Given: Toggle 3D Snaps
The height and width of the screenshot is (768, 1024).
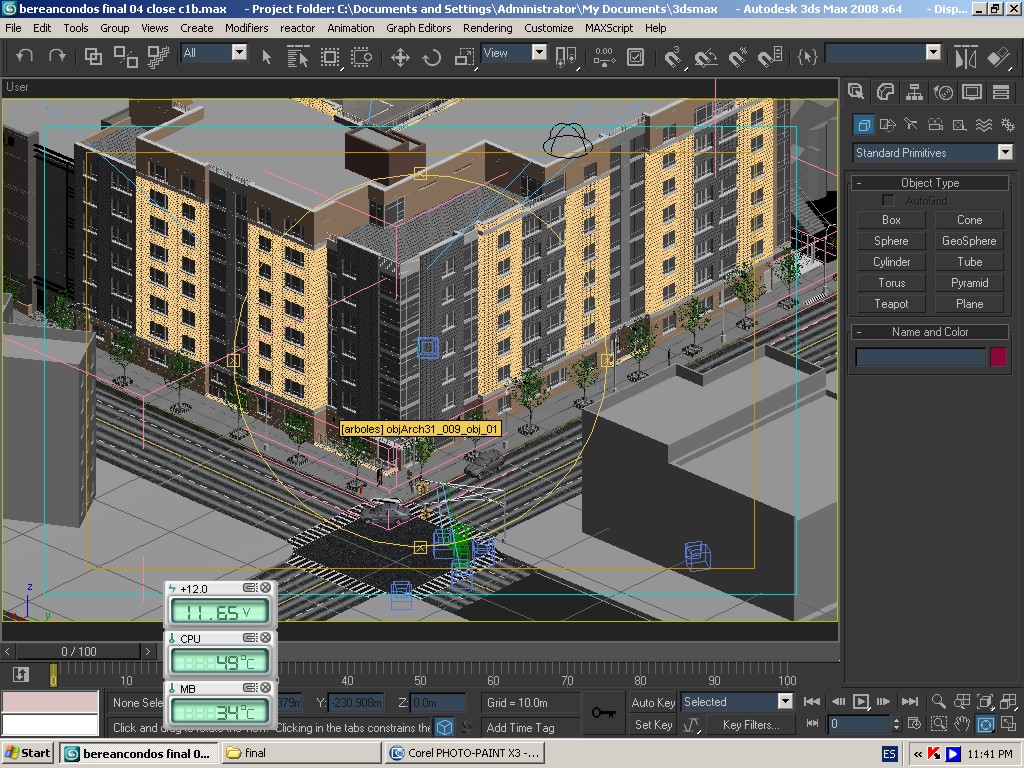Looking at the screenshot, I should coord(673,57).
